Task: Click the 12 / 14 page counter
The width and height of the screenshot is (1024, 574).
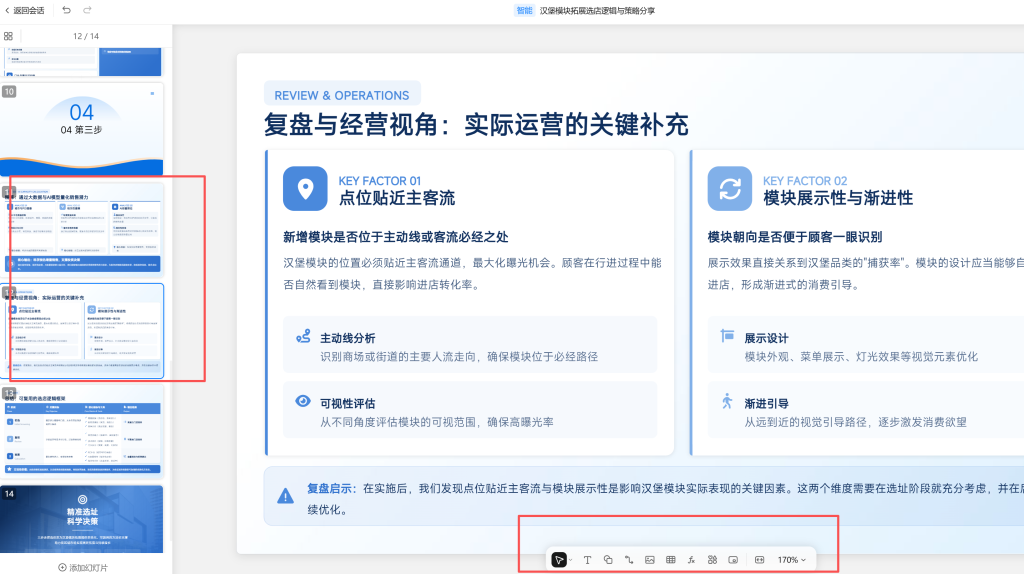Action: [x=86, y=36]
